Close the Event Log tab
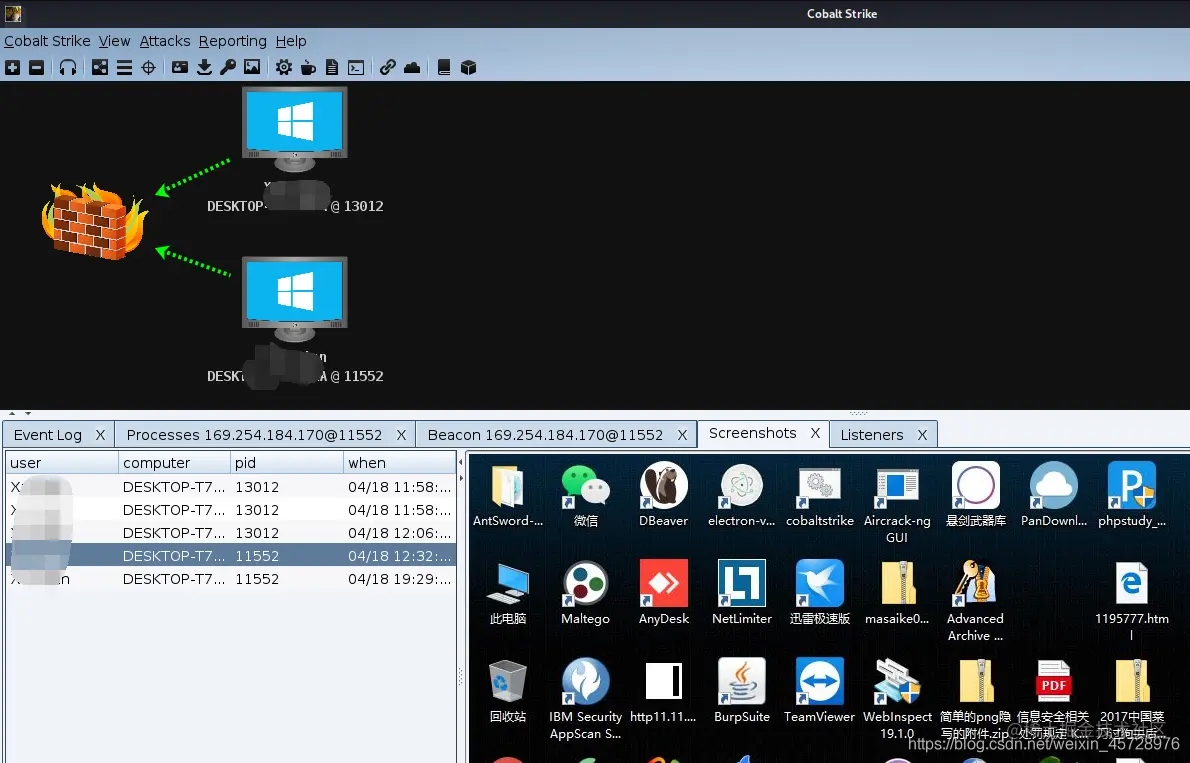Image resolution: width=1190 pixels, height=763 pixels. pyautogui.click(x=100, y=435)
